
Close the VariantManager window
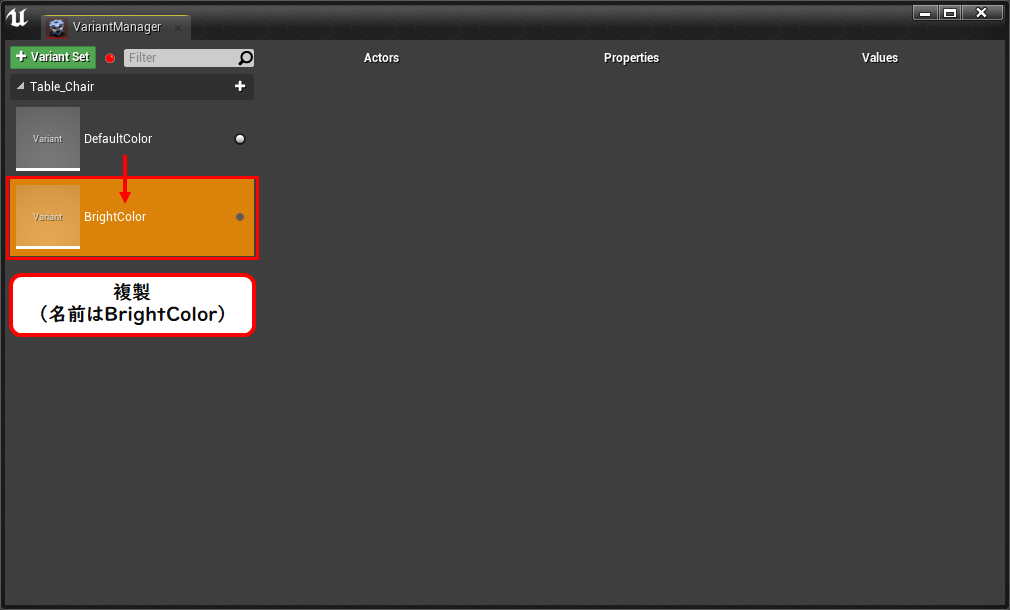tap(982, 12)
